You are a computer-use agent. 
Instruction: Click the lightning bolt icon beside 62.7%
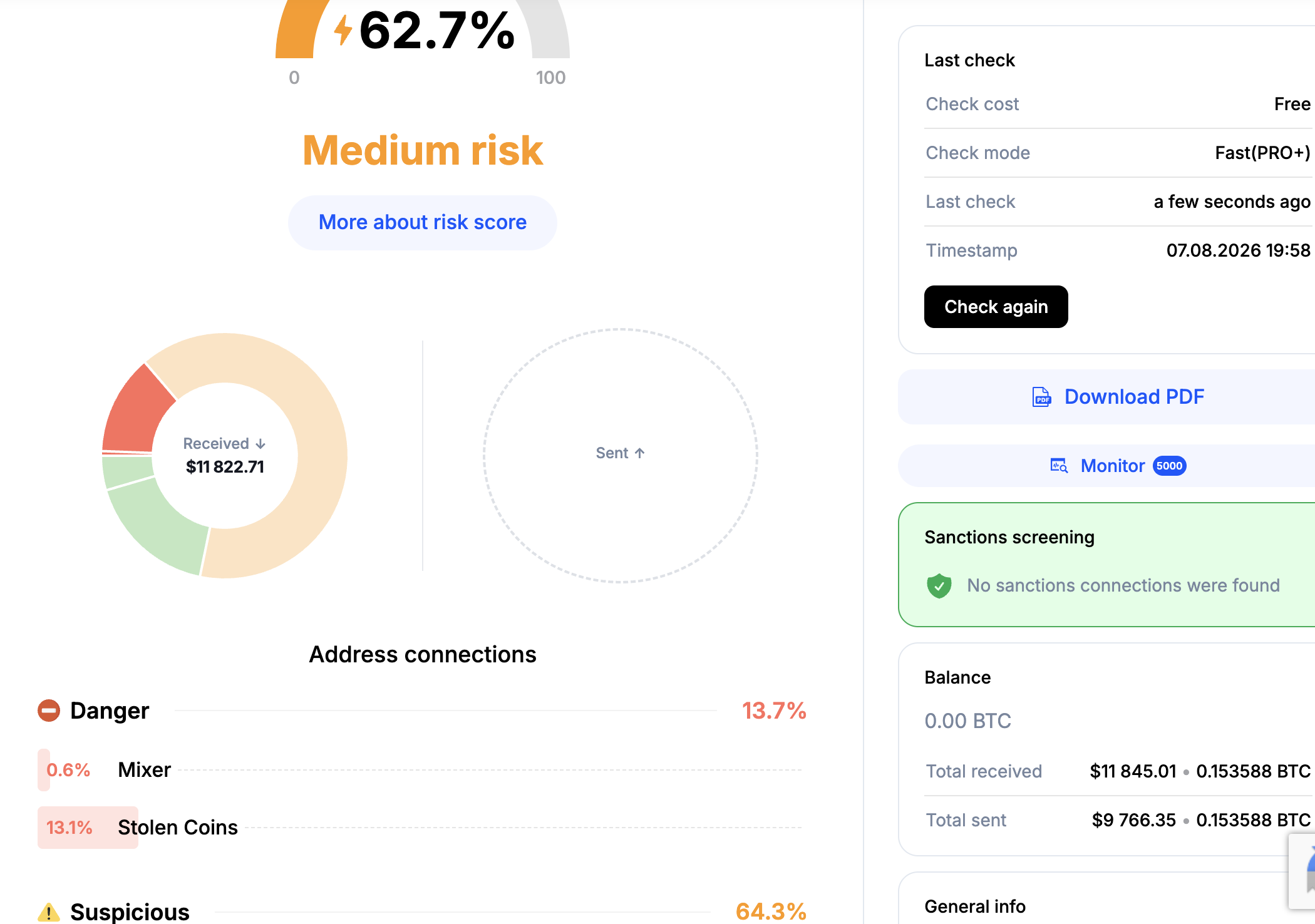pyautogui.click(x=343, y=30)
